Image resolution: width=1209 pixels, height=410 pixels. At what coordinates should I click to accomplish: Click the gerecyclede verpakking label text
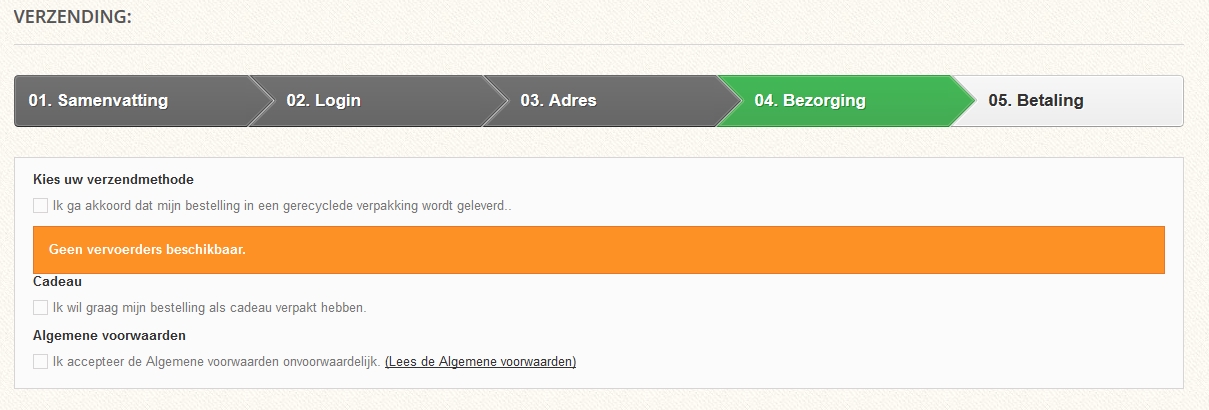pos(282,206)
